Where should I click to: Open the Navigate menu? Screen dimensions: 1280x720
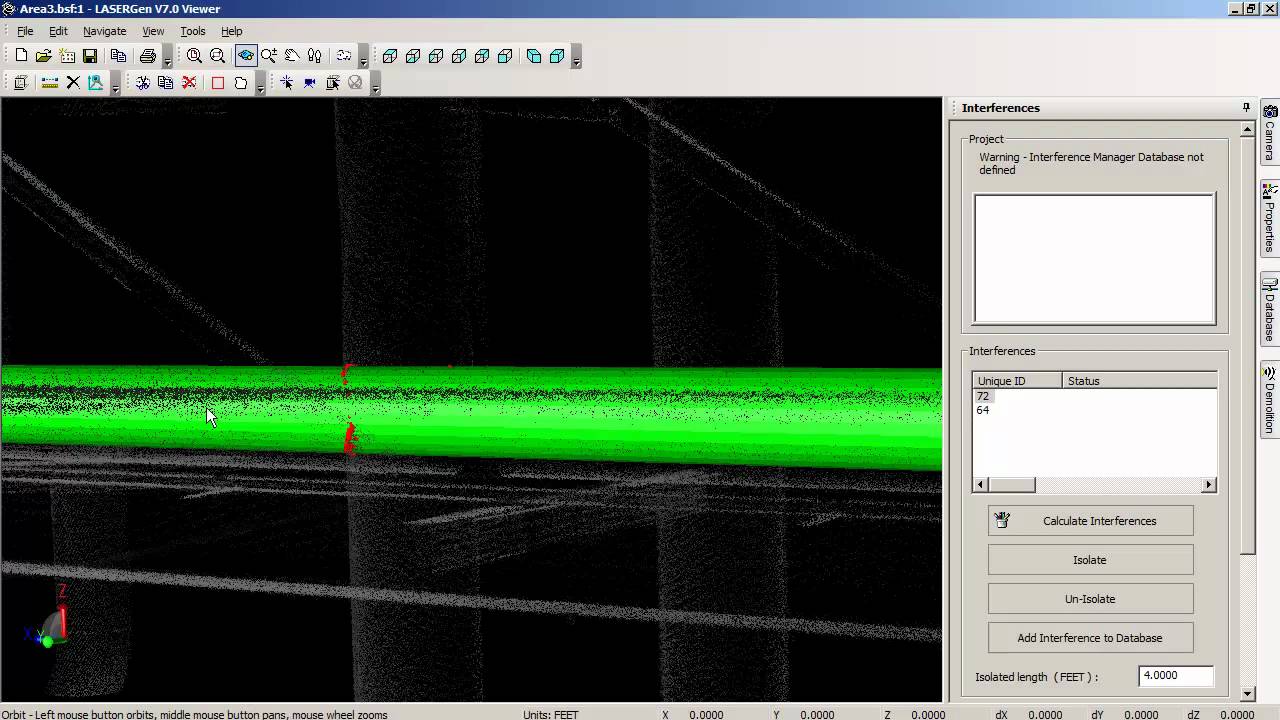point(105,31)
